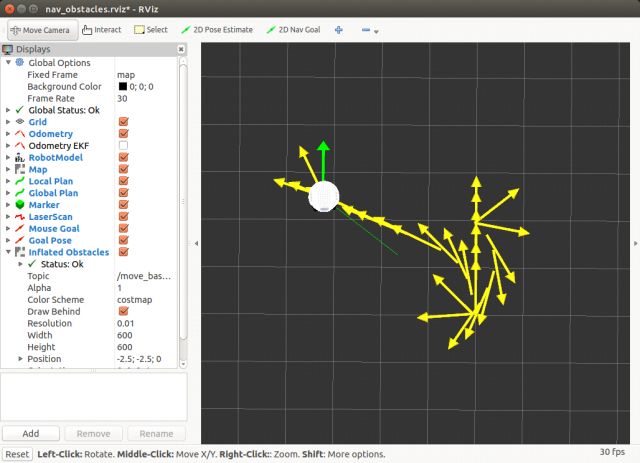Image resolution: width=640 pixels, height=463 pixels.
Task: Click the blue plus add-tool icon
Action: 339,30
